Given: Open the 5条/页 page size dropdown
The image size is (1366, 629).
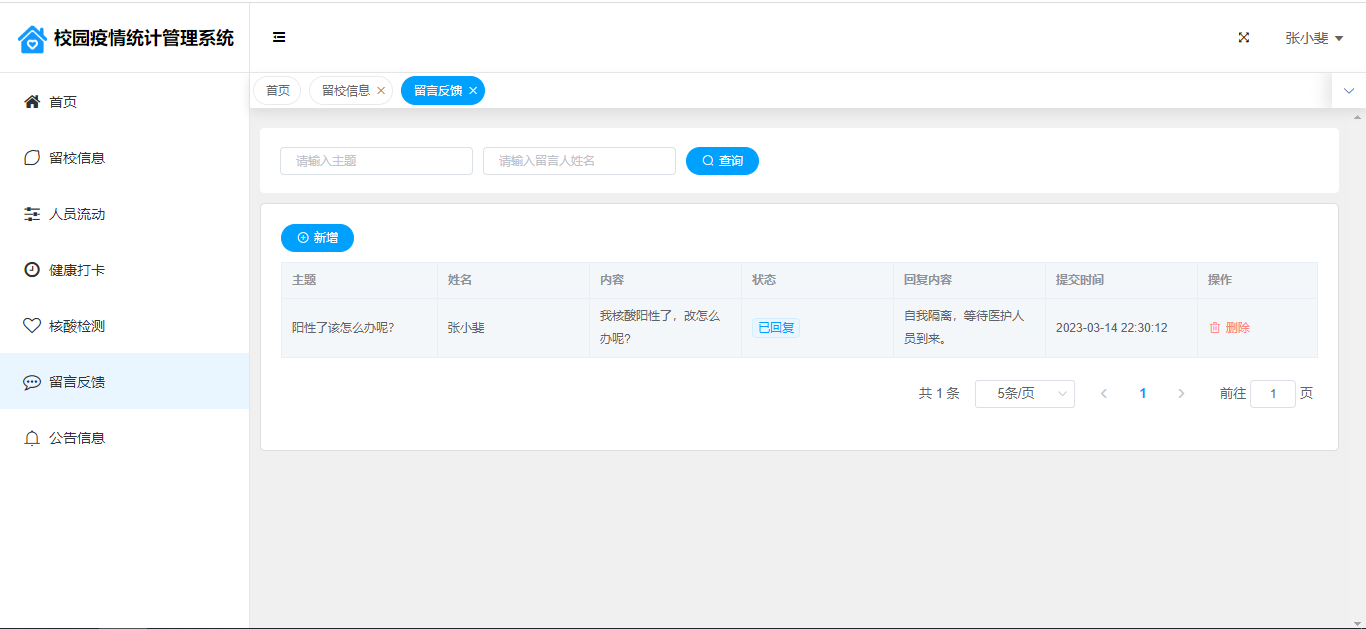Looking at the screenshot, I should coord(1024,394).
